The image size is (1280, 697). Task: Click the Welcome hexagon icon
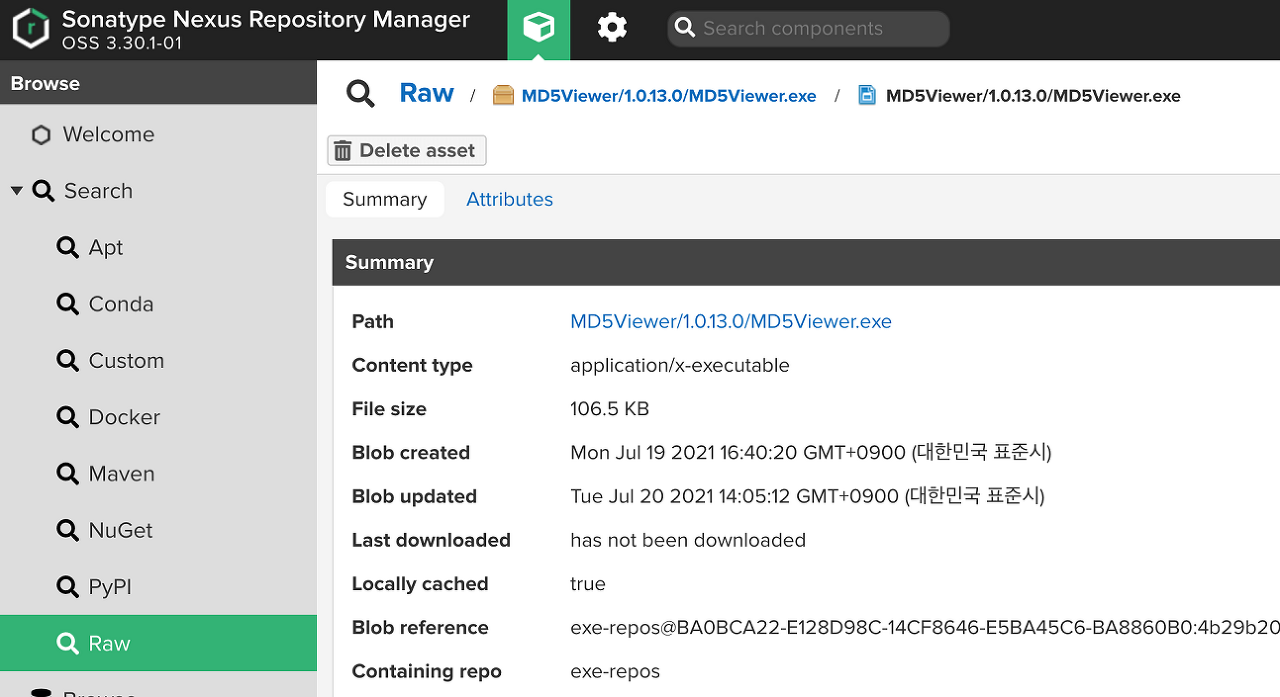point(41,135)
